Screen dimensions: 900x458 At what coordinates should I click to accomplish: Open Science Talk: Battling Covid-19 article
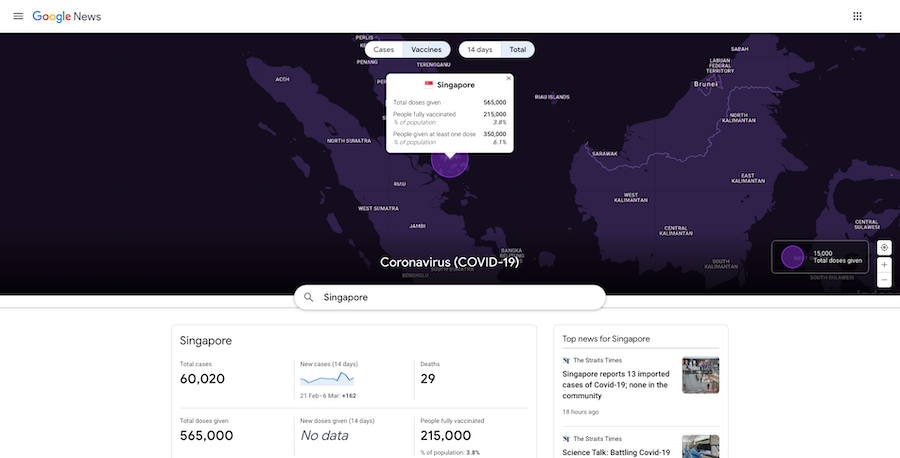[616, 452]
